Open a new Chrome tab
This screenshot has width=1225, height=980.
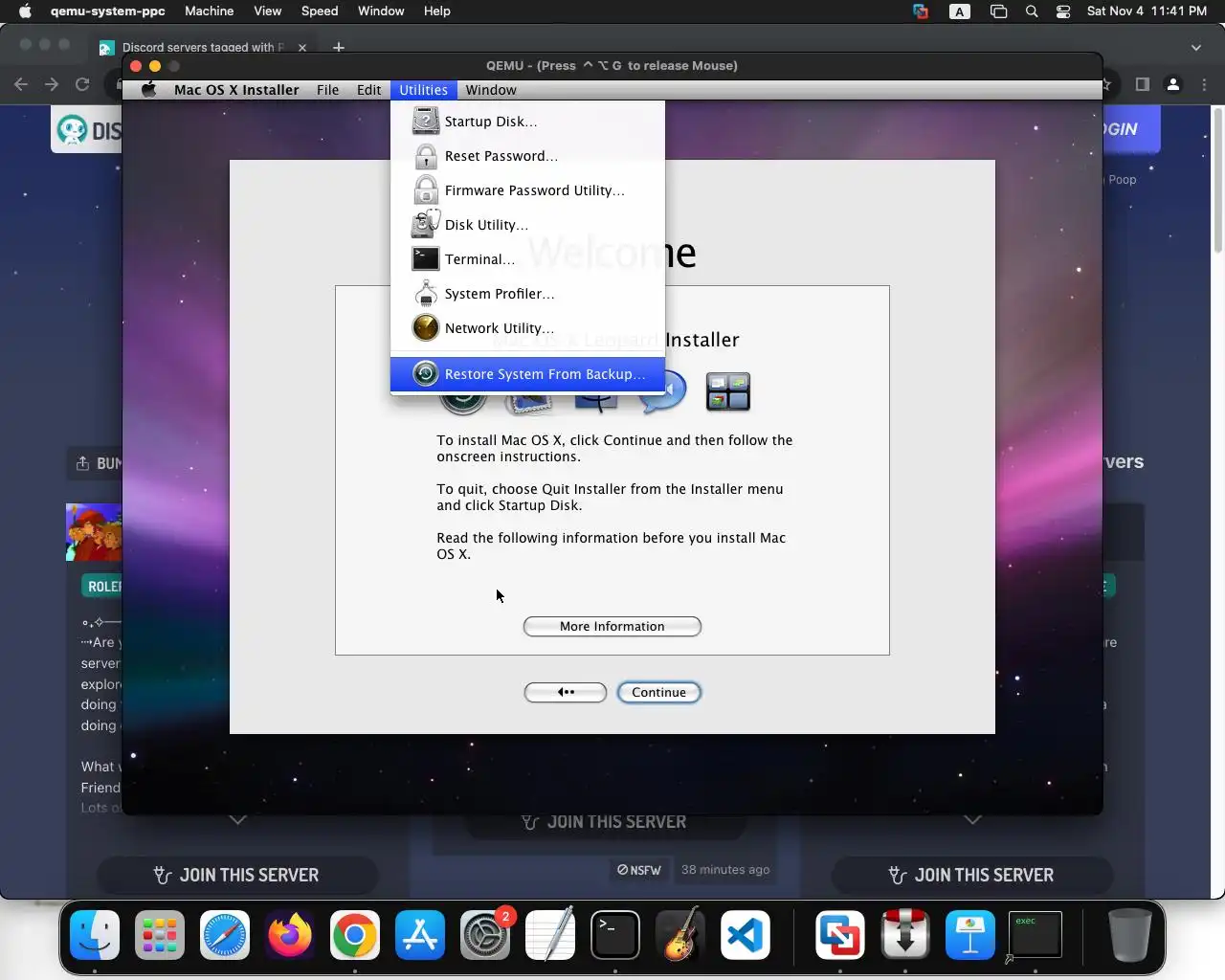tap(338, 47)
